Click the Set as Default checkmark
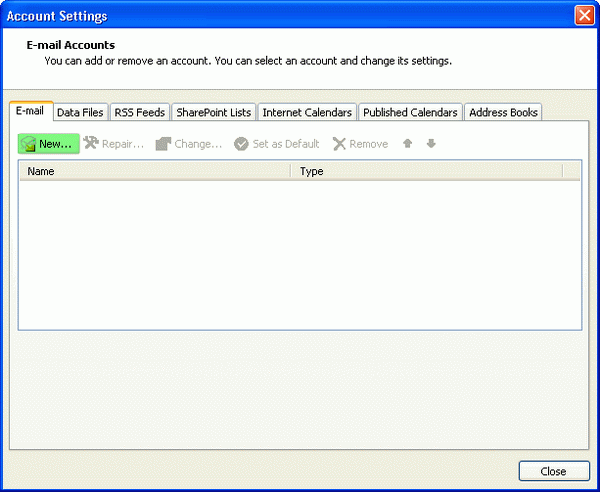 (241, 144)
